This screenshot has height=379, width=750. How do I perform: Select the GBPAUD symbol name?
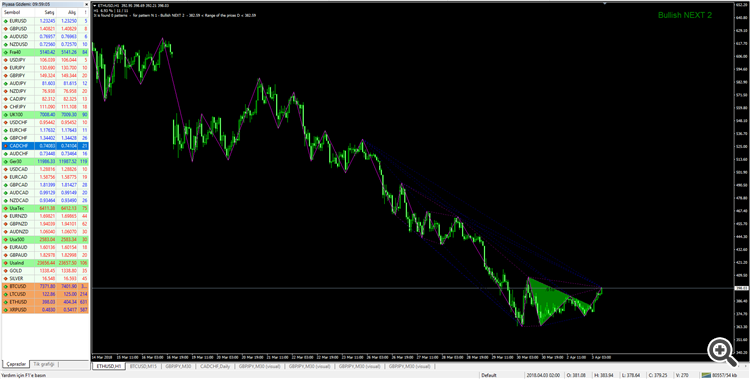[18, 255]
